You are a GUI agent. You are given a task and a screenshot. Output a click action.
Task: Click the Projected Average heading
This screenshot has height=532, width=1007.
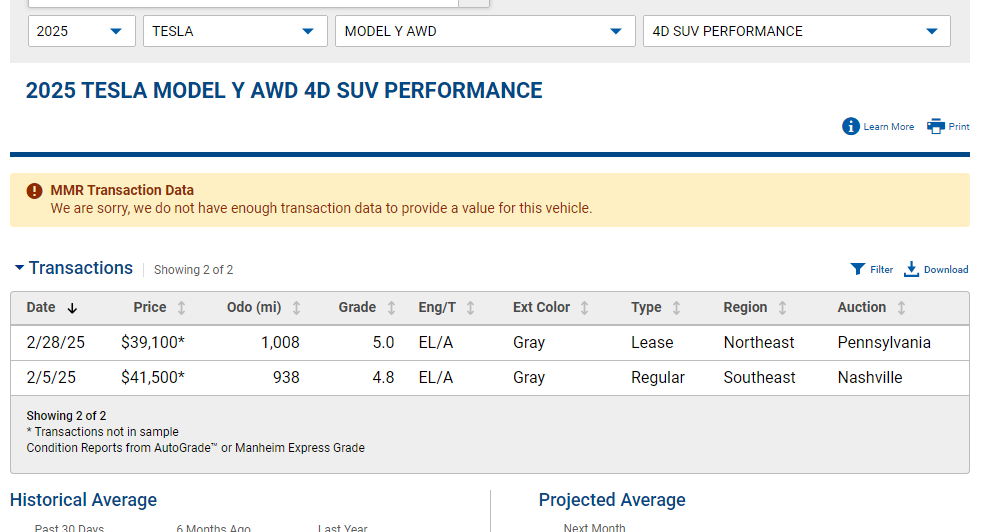tap(612, 500)
